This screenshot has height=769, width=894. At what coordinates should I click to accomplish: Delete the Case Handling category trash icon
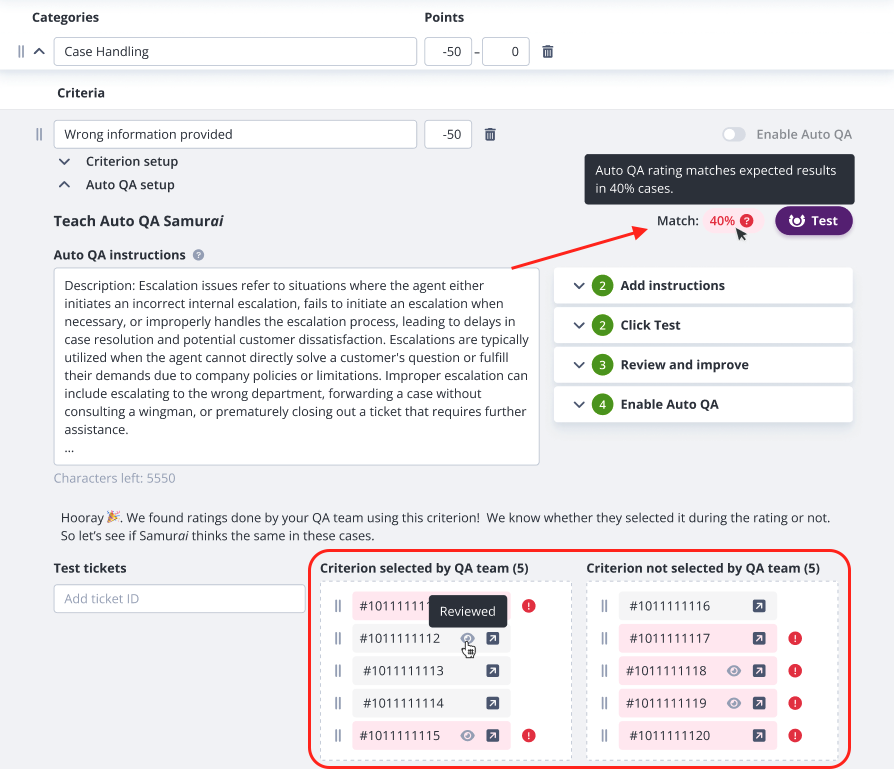548,51
